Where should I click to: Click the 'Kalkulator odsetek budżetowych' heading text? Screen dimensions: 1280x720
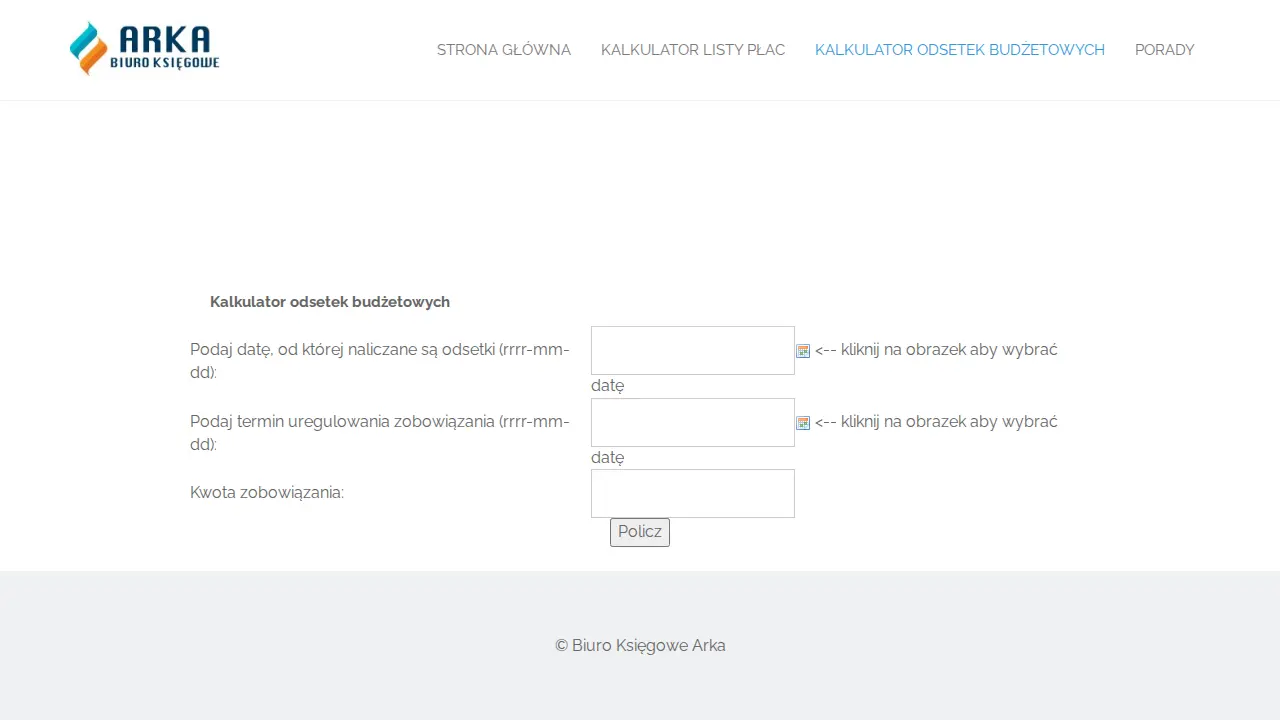330,302
